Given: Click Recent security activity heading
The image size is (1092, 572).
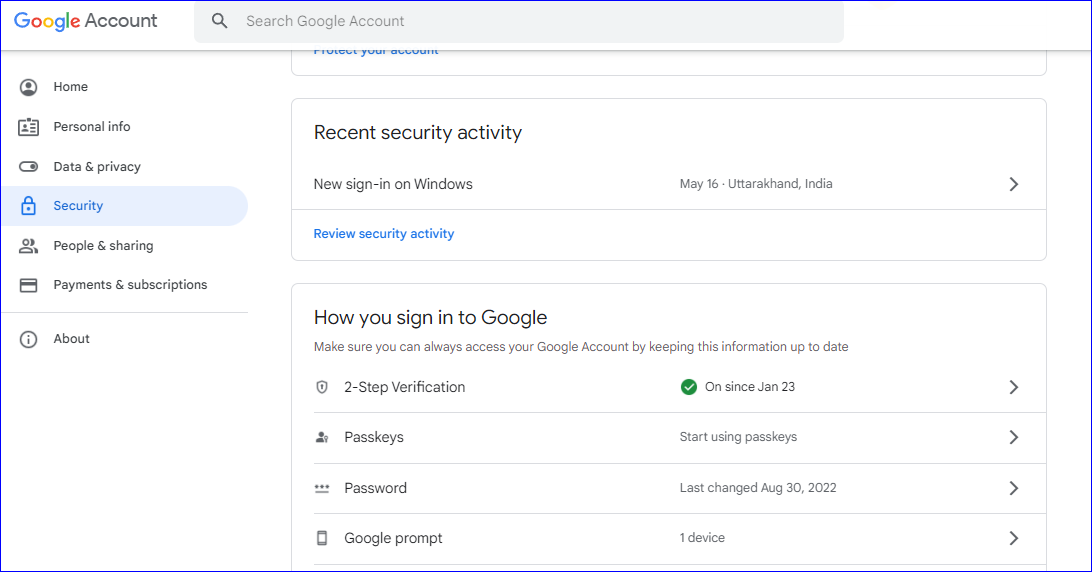Looking at the screenshot, I should pos(418,132).
